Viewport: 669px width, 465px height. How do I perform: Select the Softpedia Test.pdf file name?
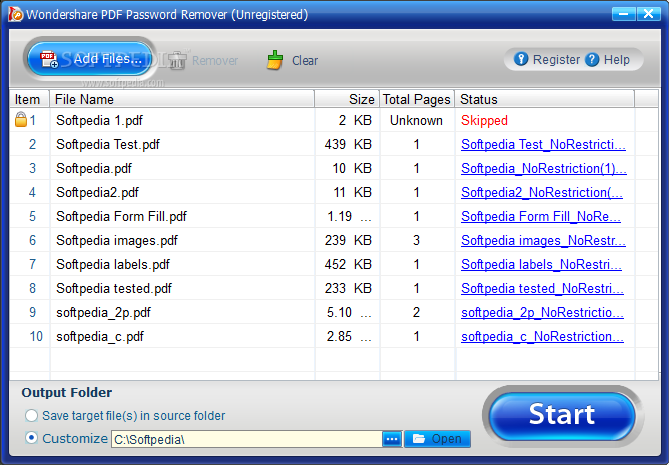[x=108, y=145]
